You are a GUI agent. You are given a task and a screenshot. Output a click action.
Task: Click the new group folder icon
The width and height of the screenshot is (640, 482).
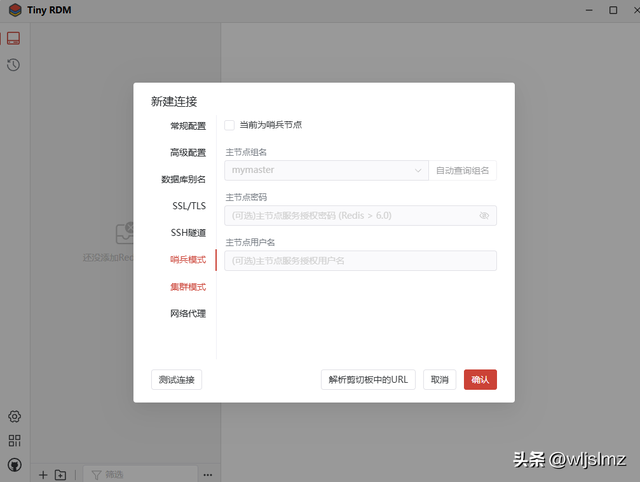(x=60, y=475)
